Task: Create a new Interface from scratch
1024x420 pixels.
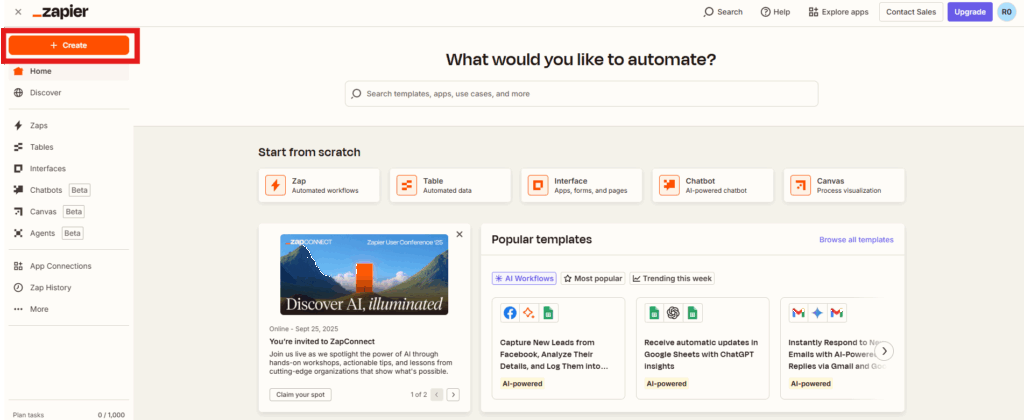Action: coord(582,186)
